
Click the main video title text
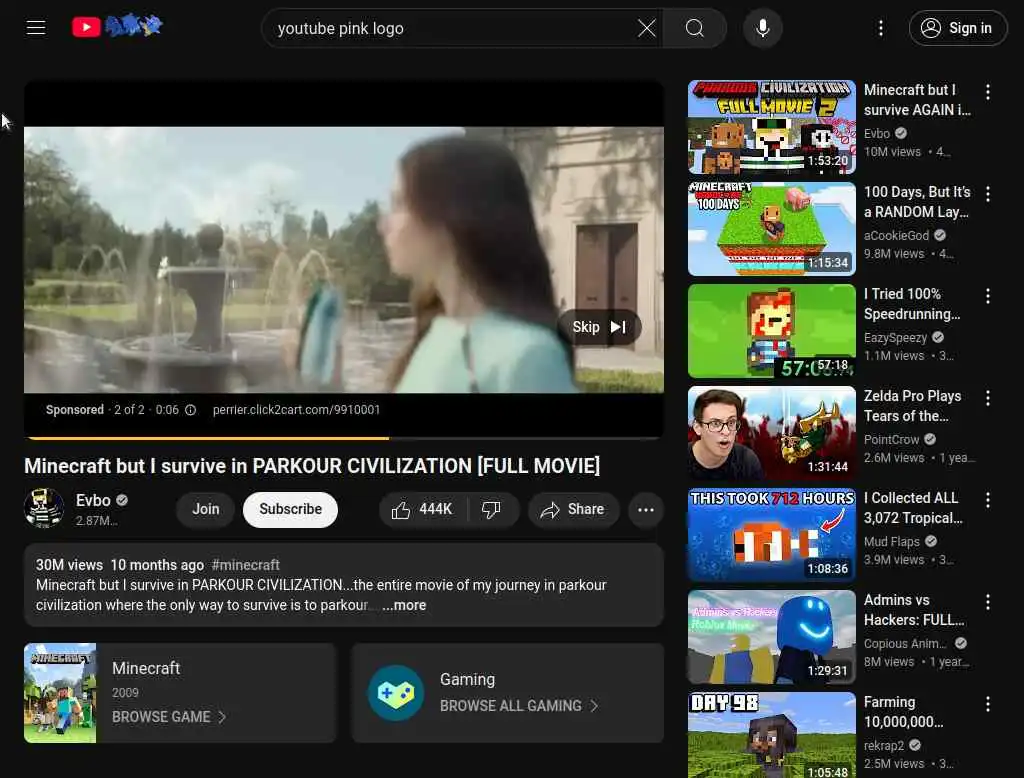pos(312,466)
